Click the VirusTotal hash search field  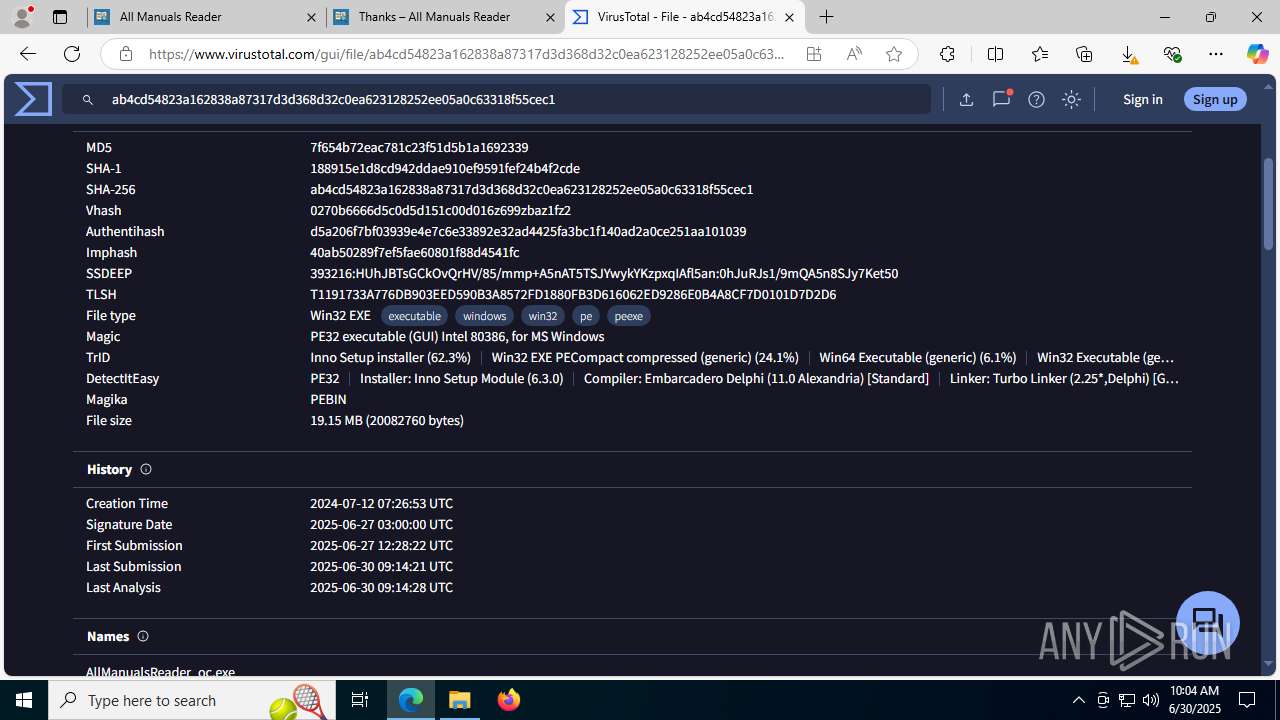point(497,99)
